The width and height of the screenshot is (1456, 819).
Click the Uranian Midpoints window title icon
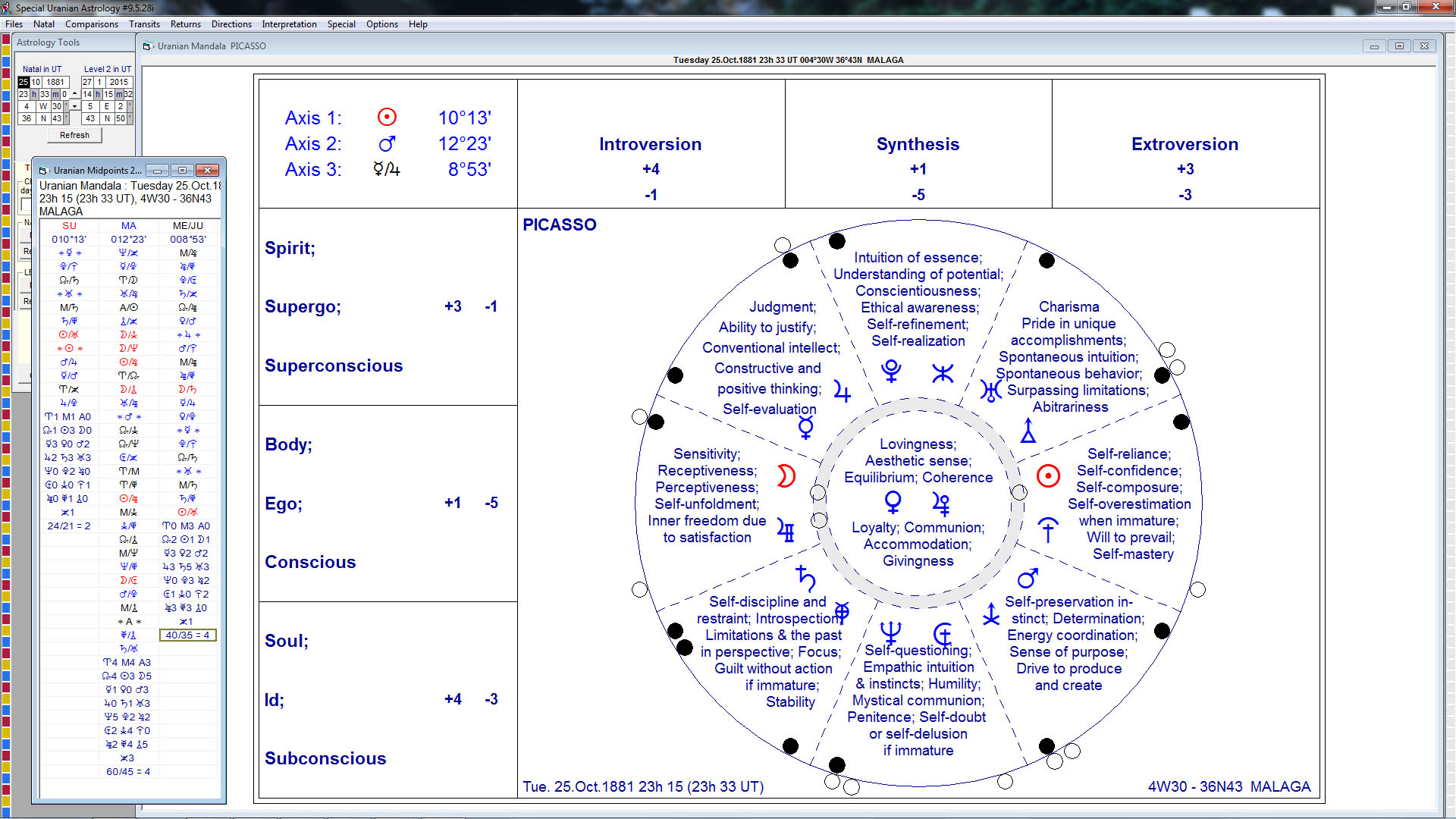[44, 171]
